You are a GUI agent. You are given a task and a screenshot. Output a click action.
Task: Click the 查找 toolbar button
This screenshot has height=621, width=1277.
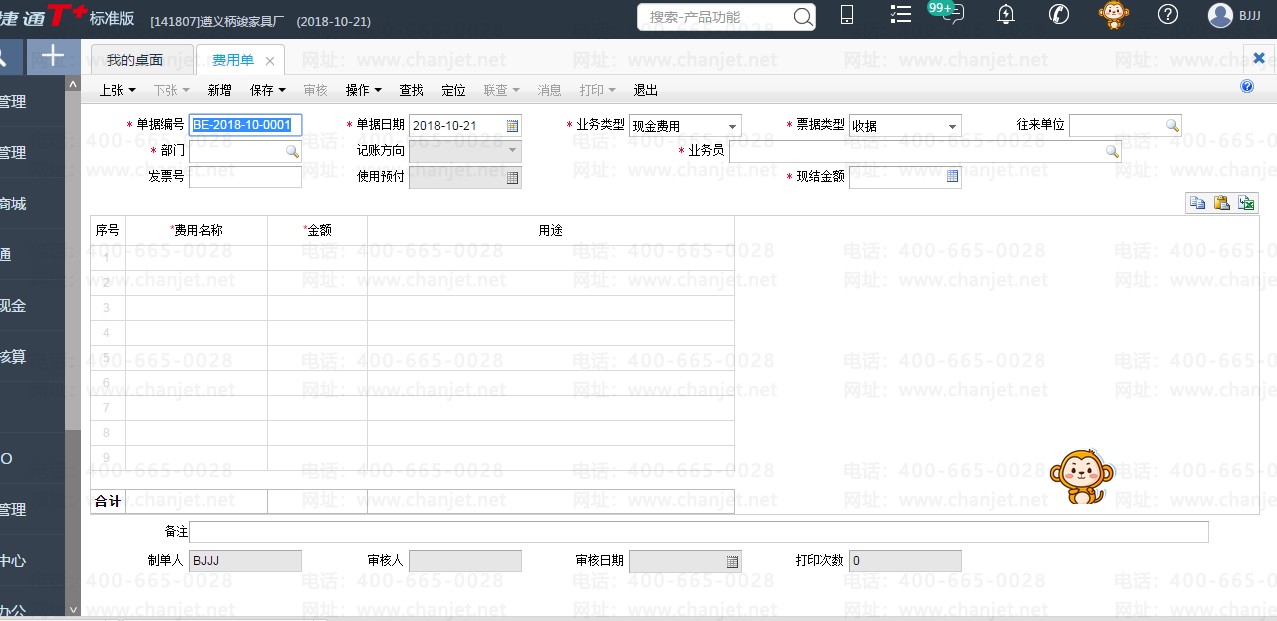411,90
